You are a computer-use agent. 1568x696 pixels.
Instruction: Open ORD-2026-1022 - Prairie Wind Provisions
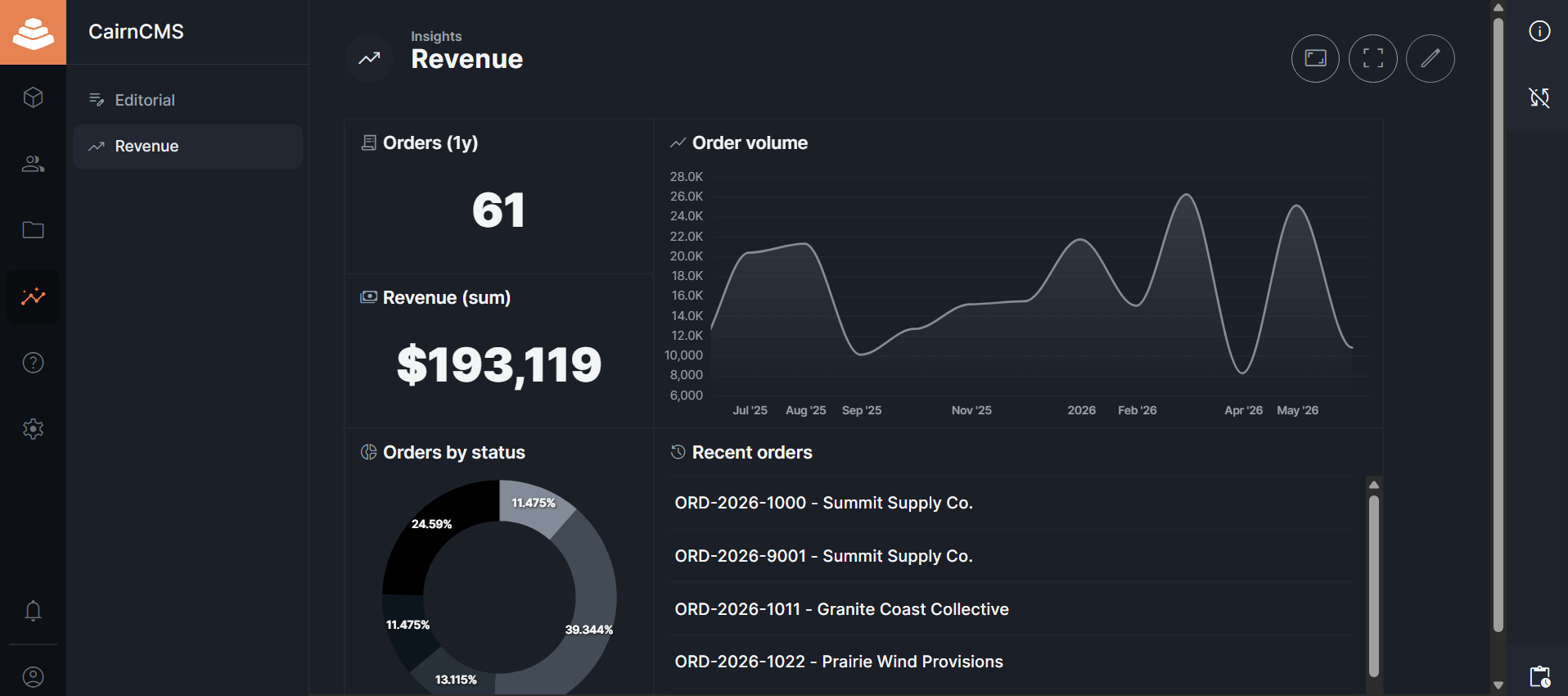(x=1011, y=662)
